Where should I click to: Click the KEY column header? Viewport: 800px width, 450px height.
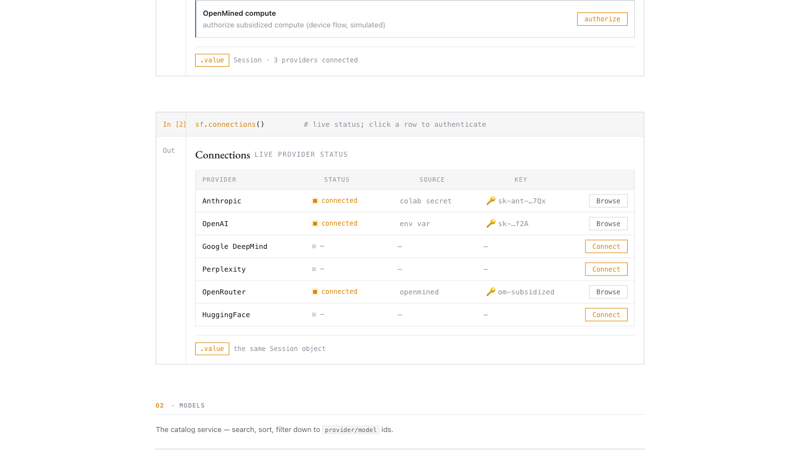(x=520, y=180)
